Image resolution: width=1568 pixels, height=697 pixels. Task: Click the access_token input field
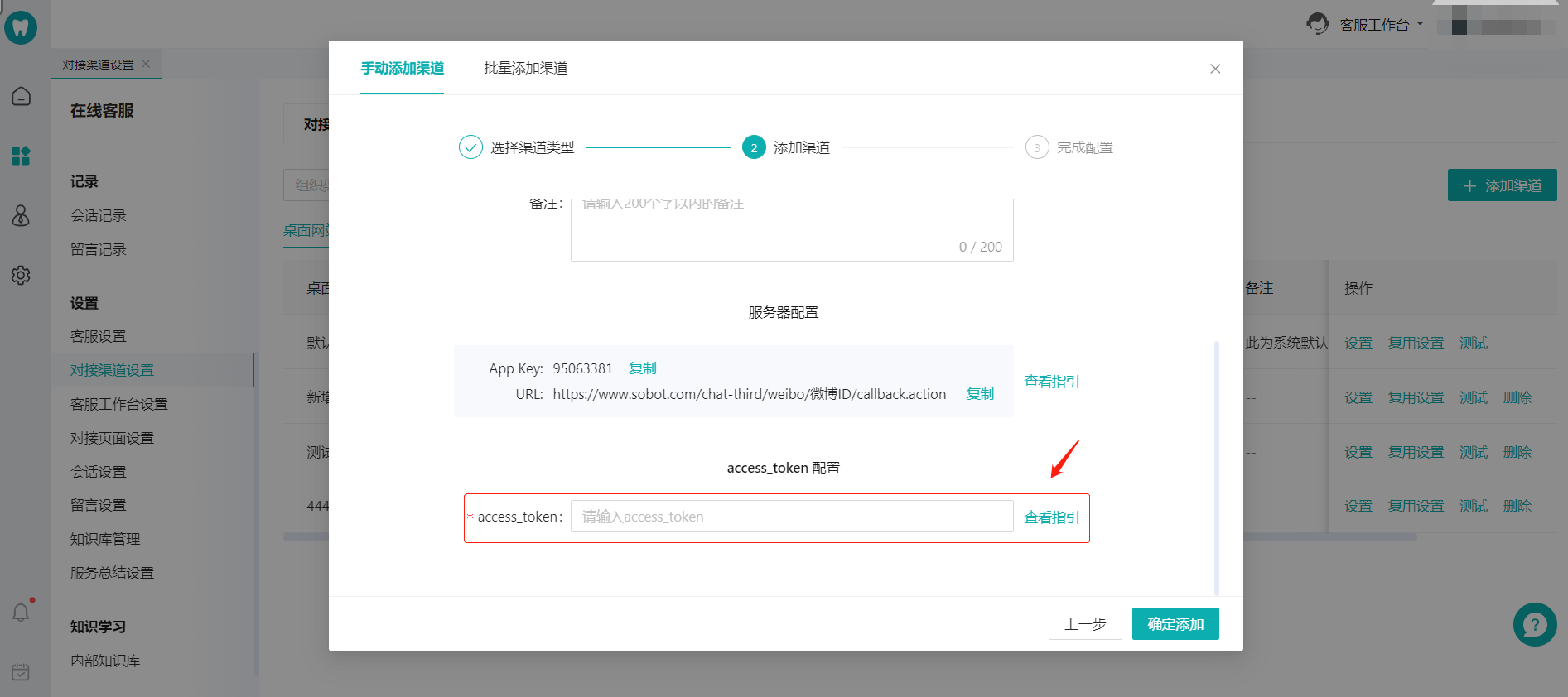point(792,517)
